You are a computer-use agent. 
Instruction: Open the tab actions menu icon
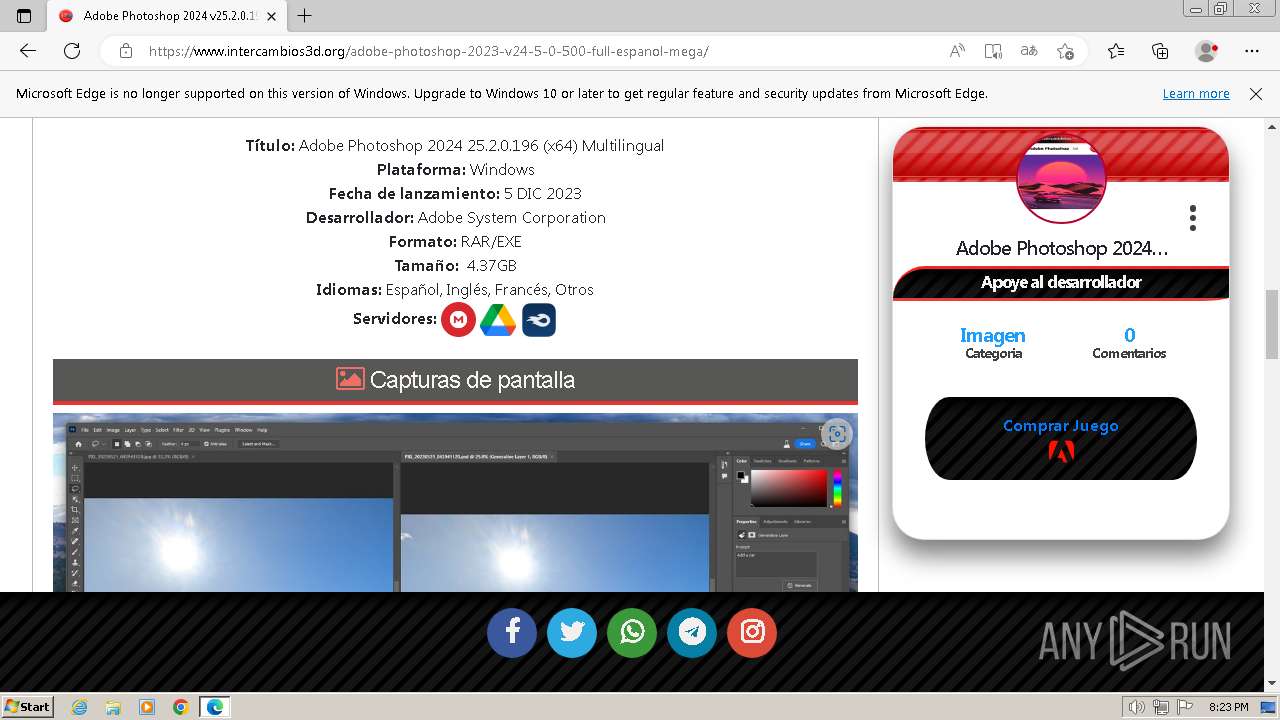click(24, 15)
